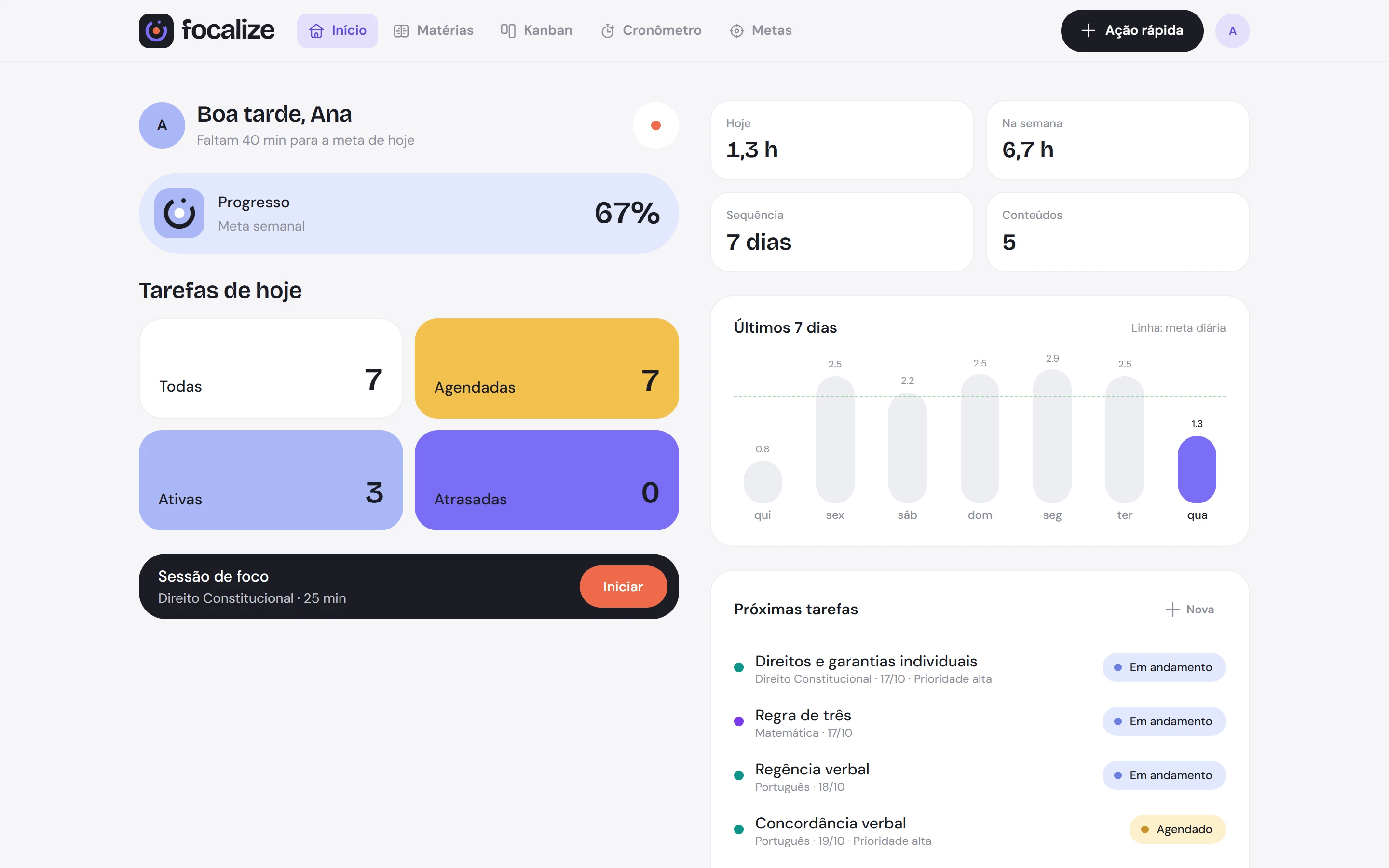1389x868 pixels.
Task: Click the Progresso ring icon
Action: tap(179, 213)
